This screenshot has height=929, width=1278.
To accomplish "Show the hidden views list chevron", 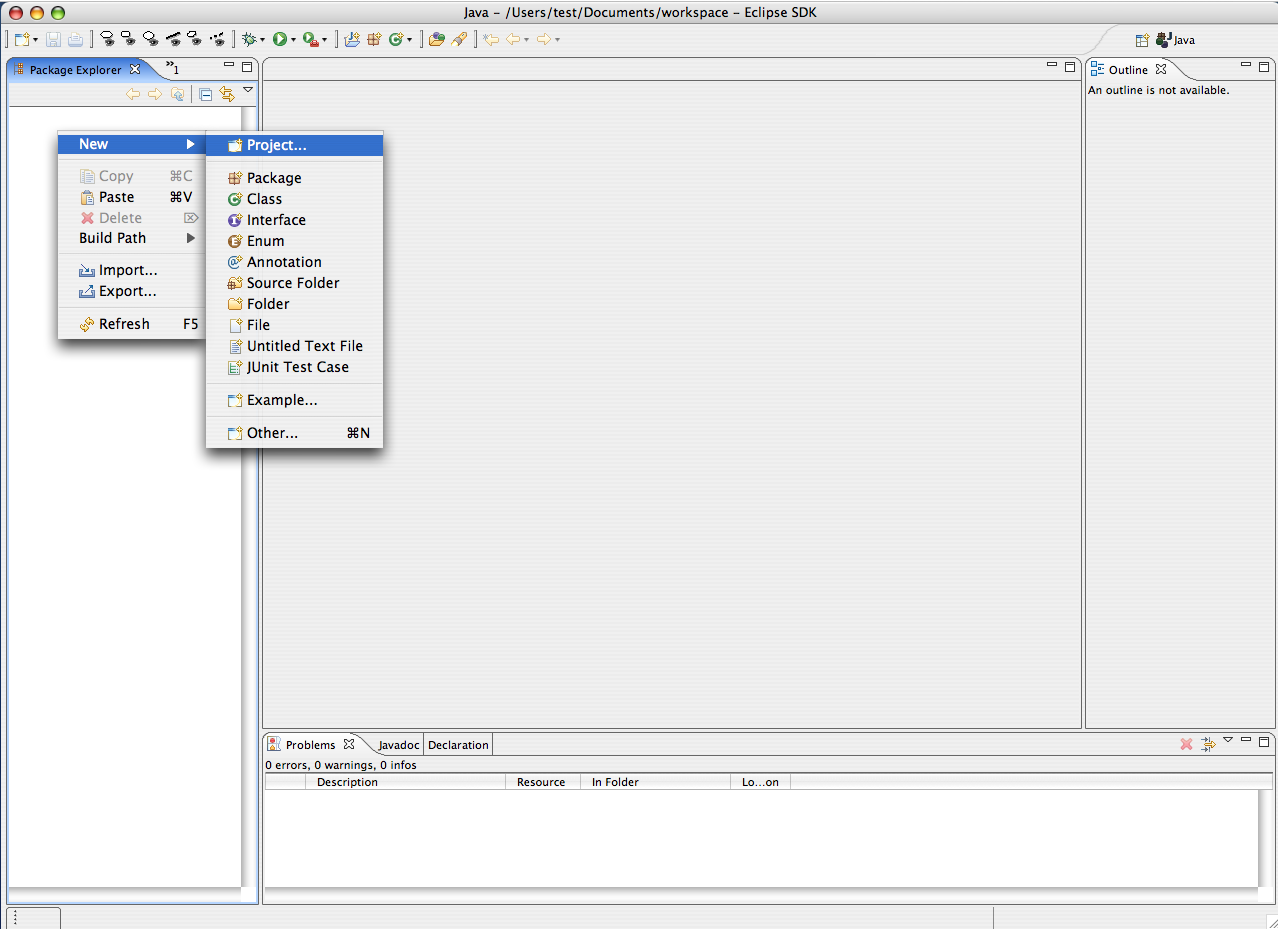I will [172, 68].
